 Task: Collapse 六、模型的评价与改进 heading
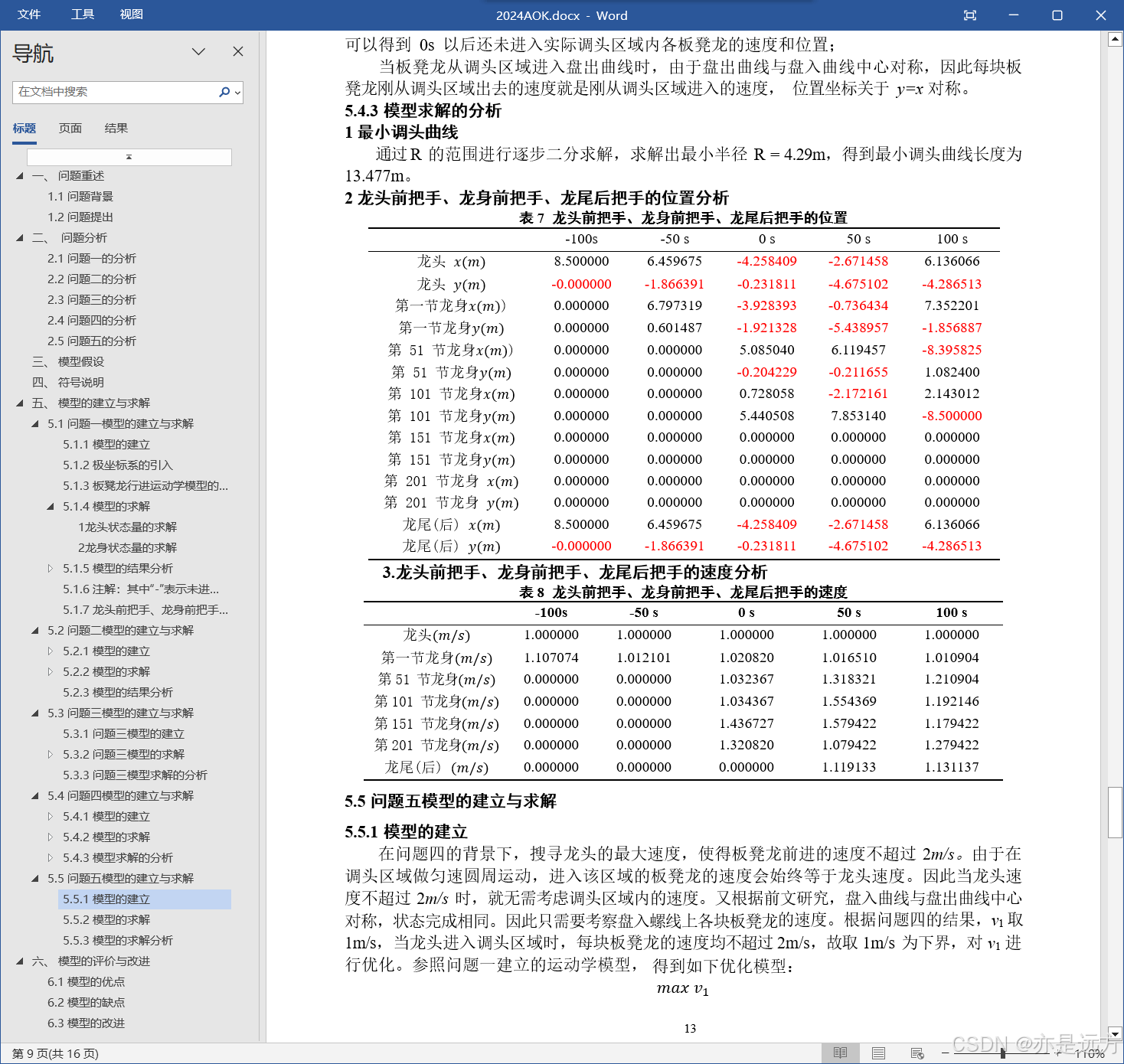point(20,961)
